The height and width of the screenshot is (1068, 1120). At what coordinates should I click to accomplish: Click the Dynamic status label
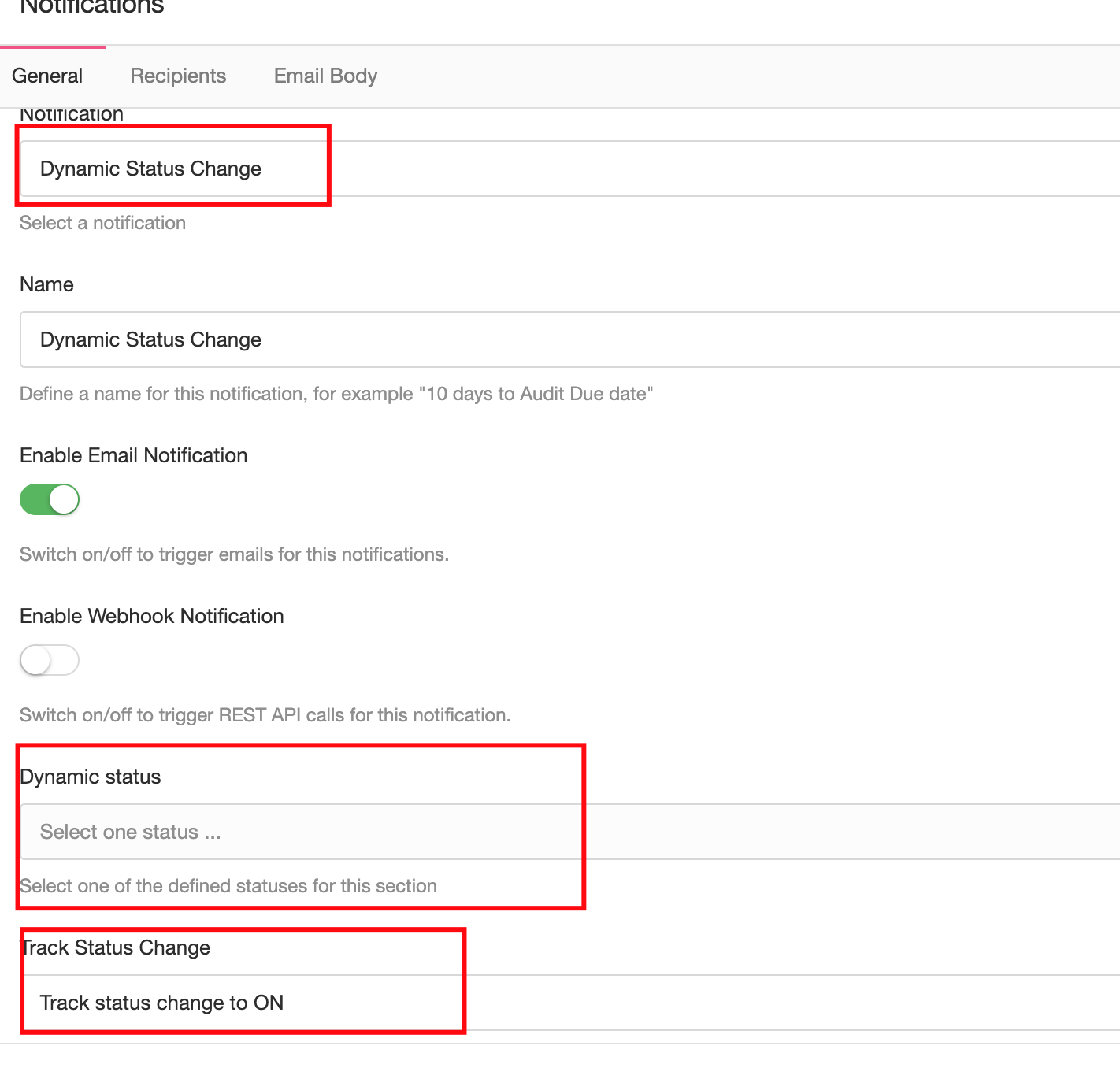[91, 777]
